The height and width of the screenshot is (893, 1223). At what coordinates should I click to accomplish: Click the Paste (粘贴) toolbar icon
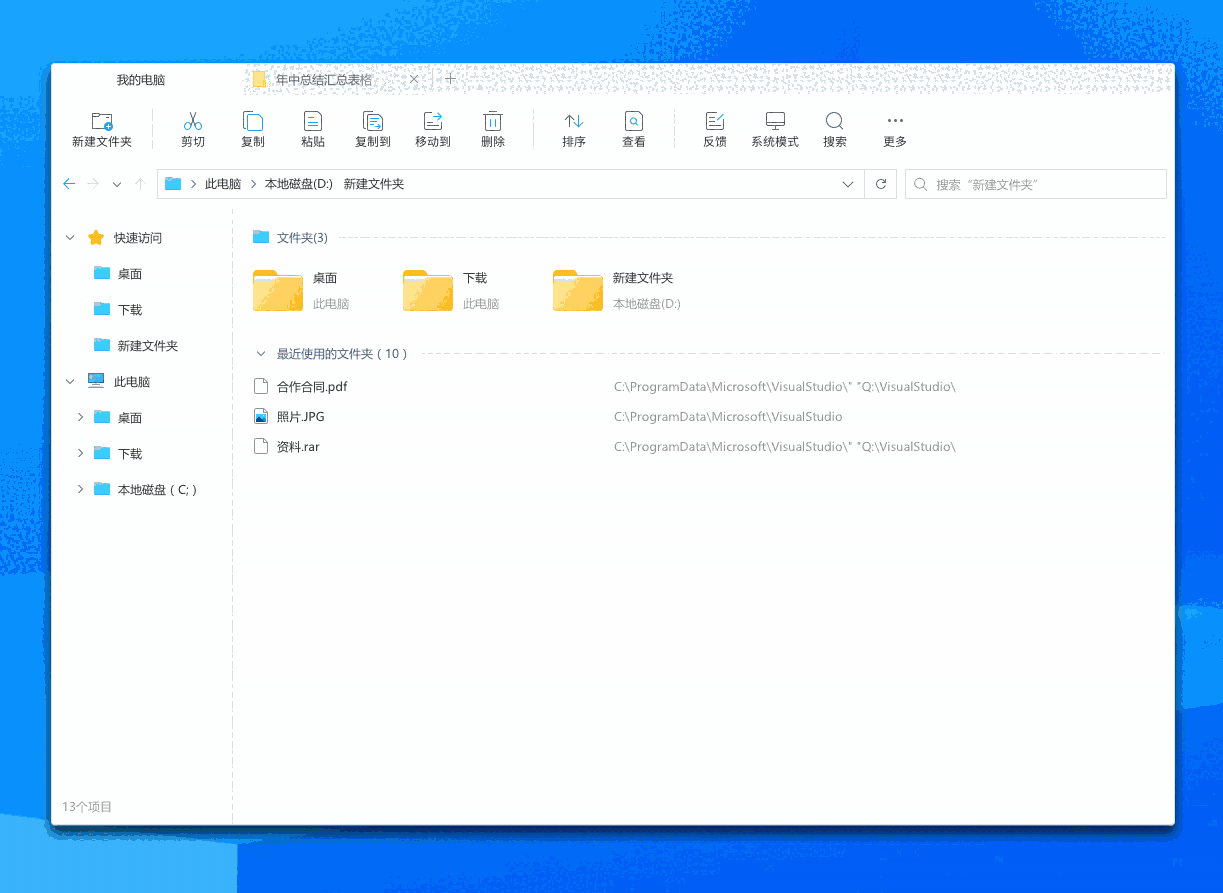point(313,122)
